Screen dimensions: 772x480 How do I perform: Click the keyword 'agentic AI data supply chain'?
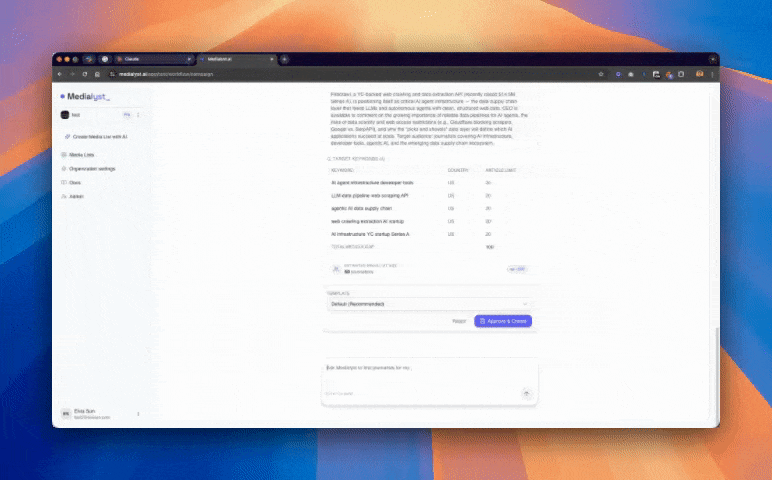click(x=361, y=208)
